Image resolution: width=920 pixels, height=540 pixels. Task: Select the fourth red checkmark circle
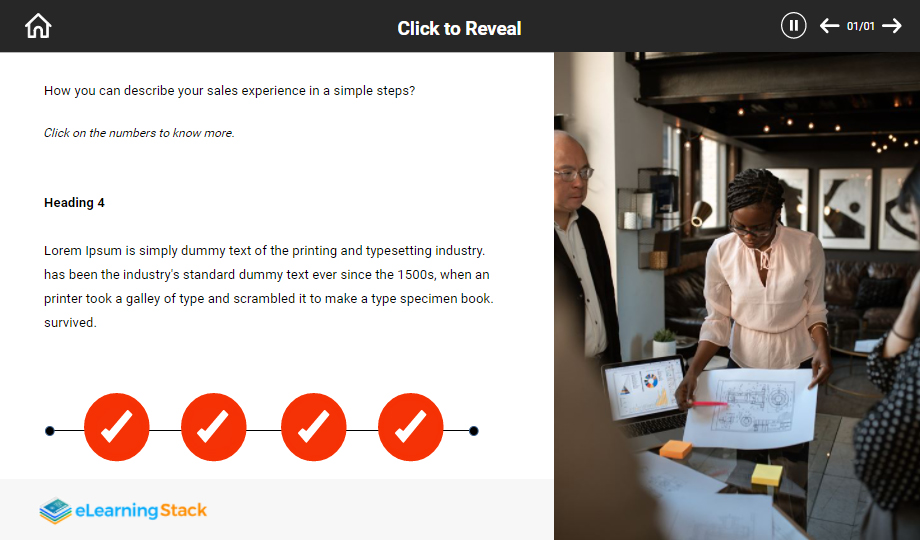411,427
